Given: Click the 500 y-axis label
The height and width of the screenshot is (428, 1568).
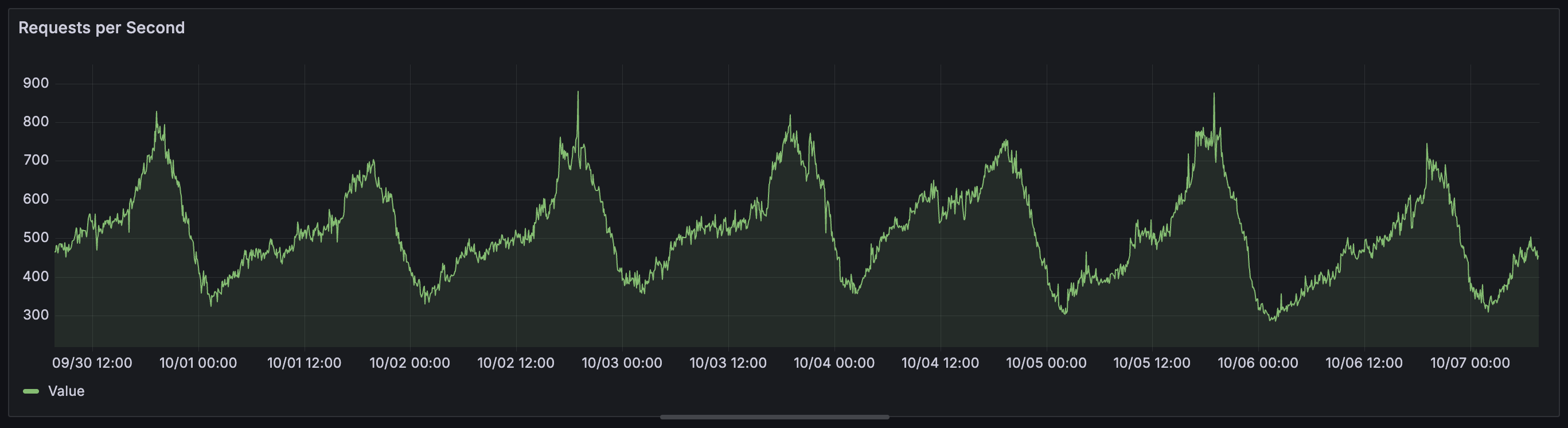Looking at the screenshot, I should (x=36, y=238).
